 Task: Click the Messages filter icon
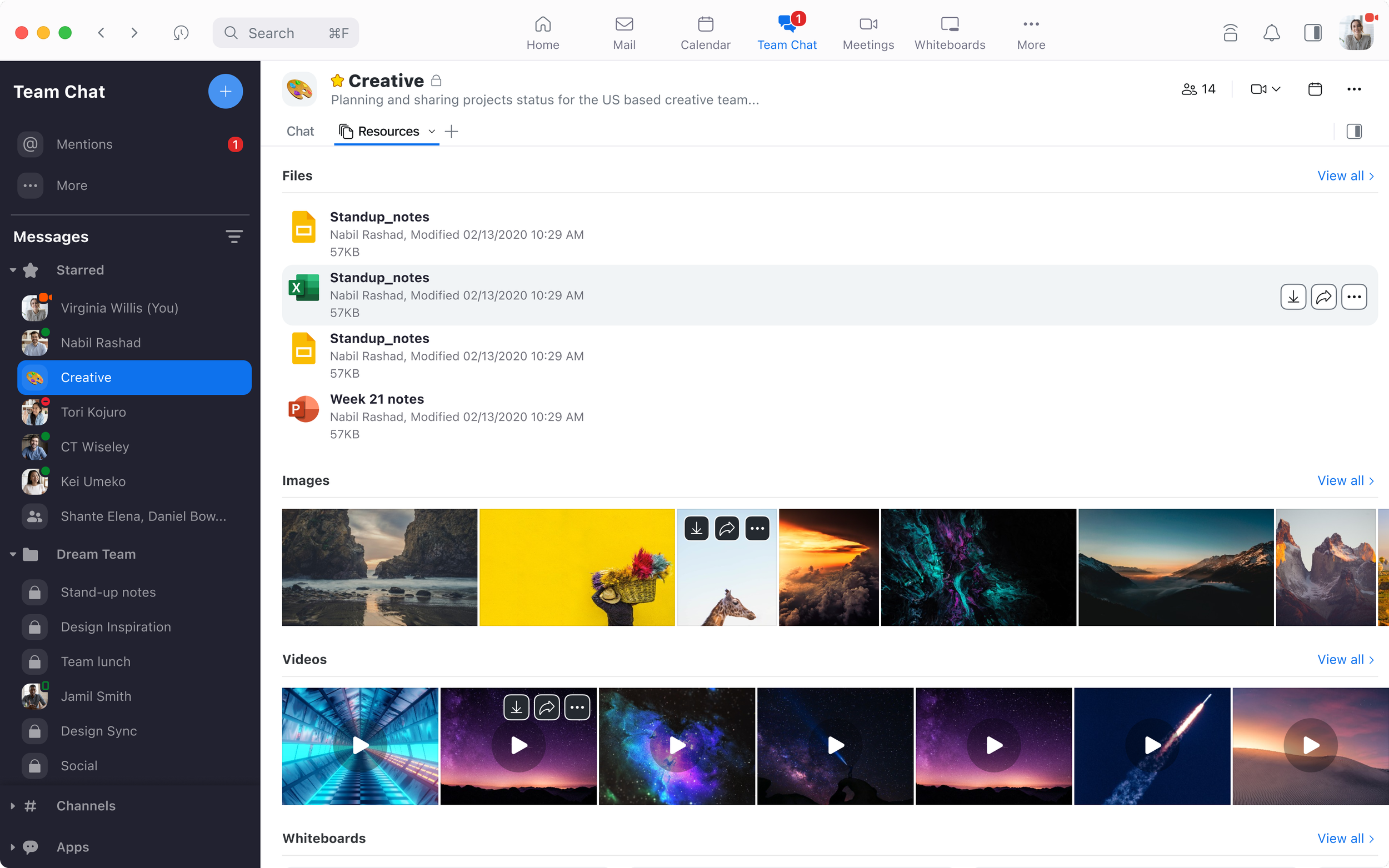click(x=234, y=237)
